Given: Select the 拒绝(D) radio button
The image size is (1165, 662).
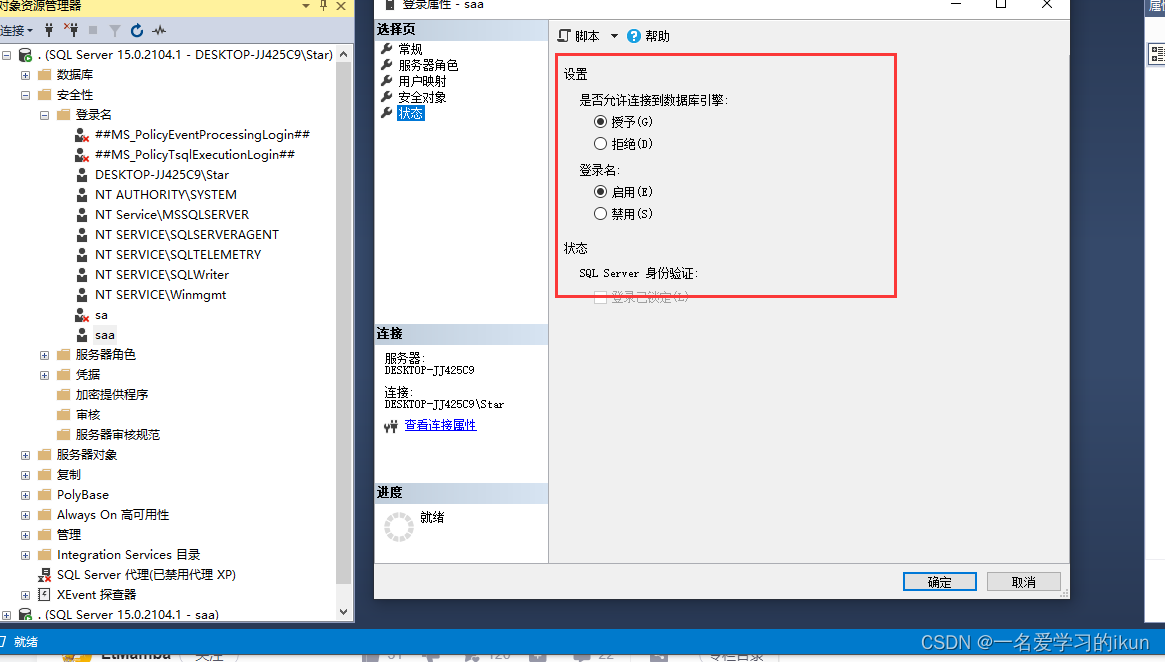Looking at the screenshot, I should [x=600, y=143].
